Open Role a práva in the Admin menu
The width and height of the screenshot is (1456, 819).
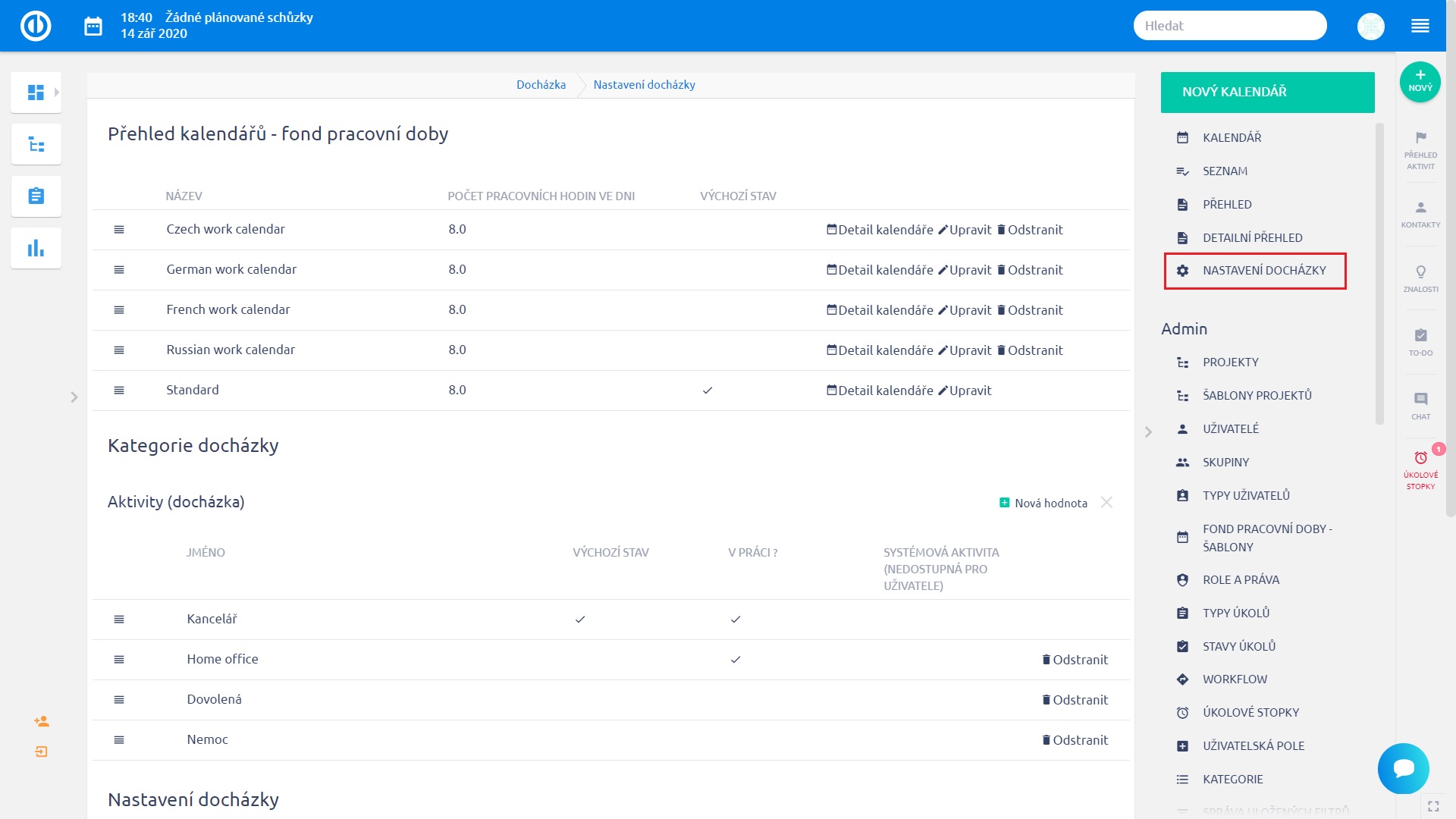[x=1241, y=579]
